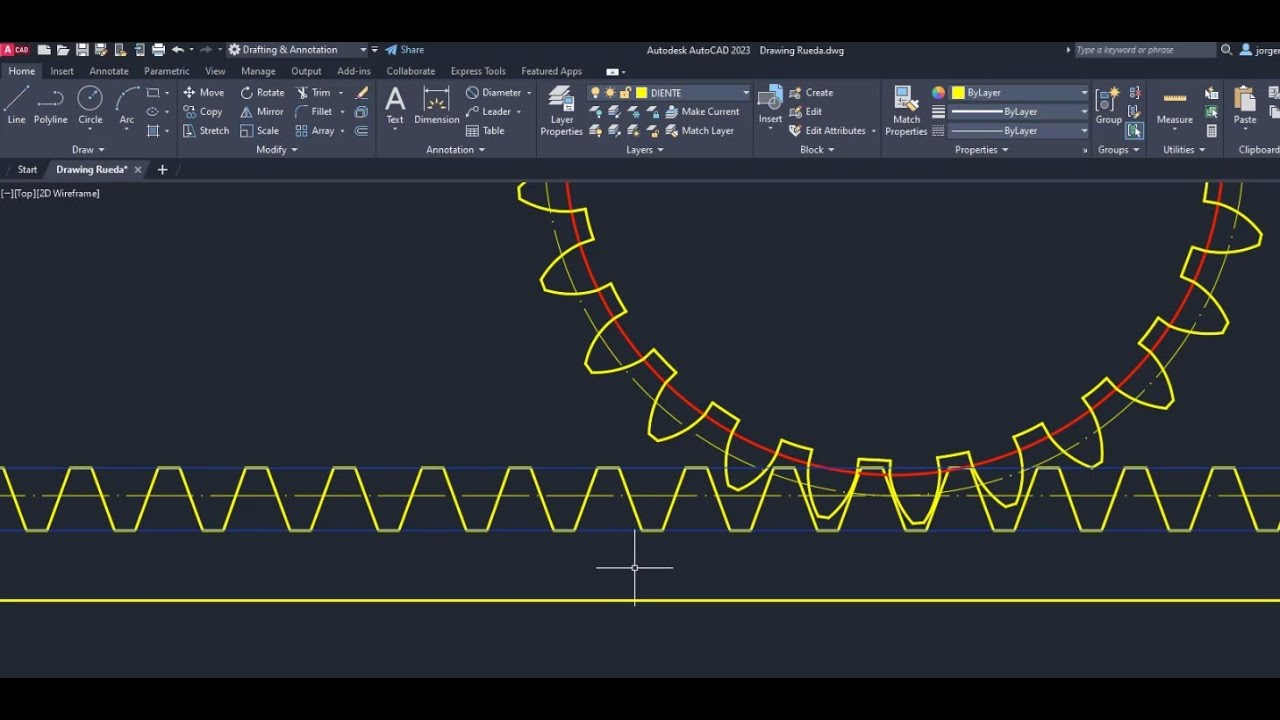
Task: Select the Dimension tool
Action: coord(436,106)
